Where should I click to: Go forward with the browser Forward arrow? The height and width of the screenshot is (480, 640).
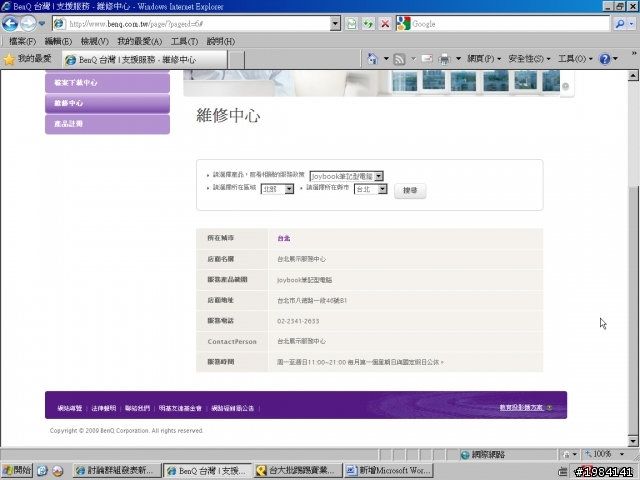click(28, 24)
